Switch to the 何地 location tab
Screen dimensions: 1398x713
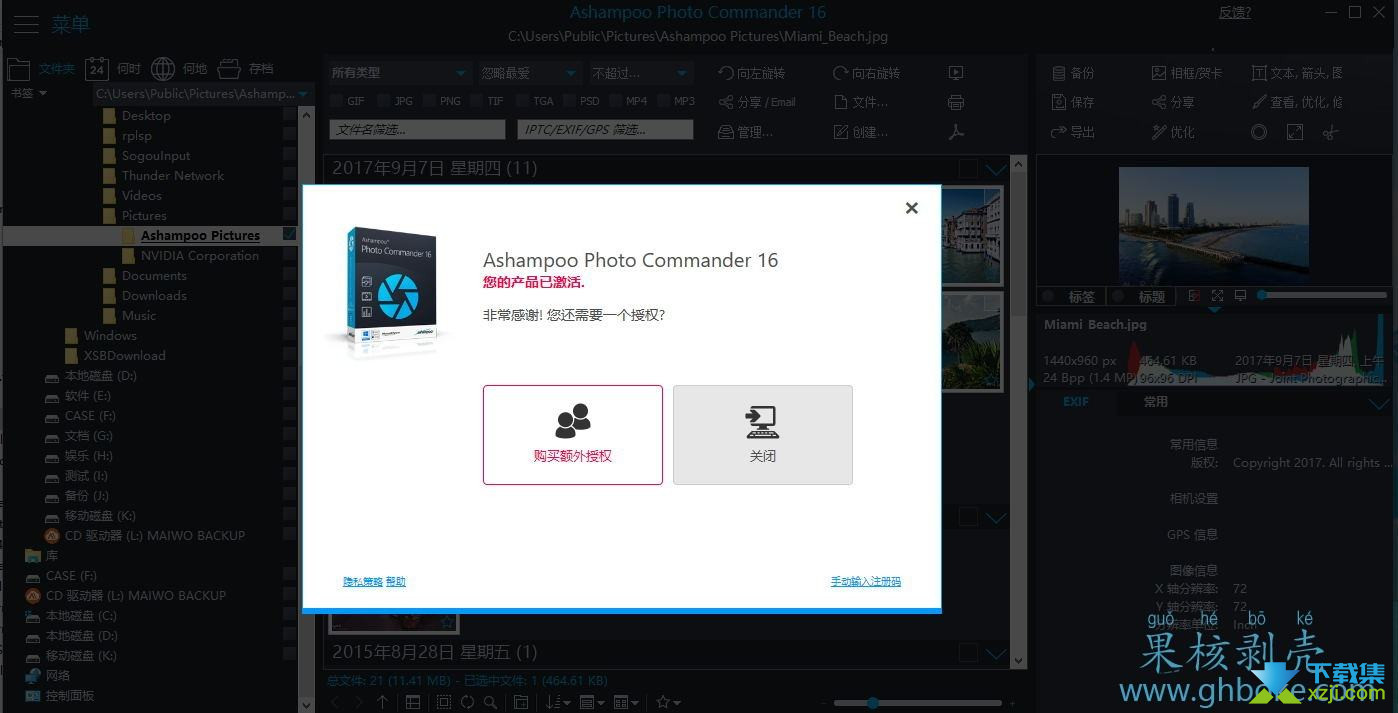(x=179, y=69)
